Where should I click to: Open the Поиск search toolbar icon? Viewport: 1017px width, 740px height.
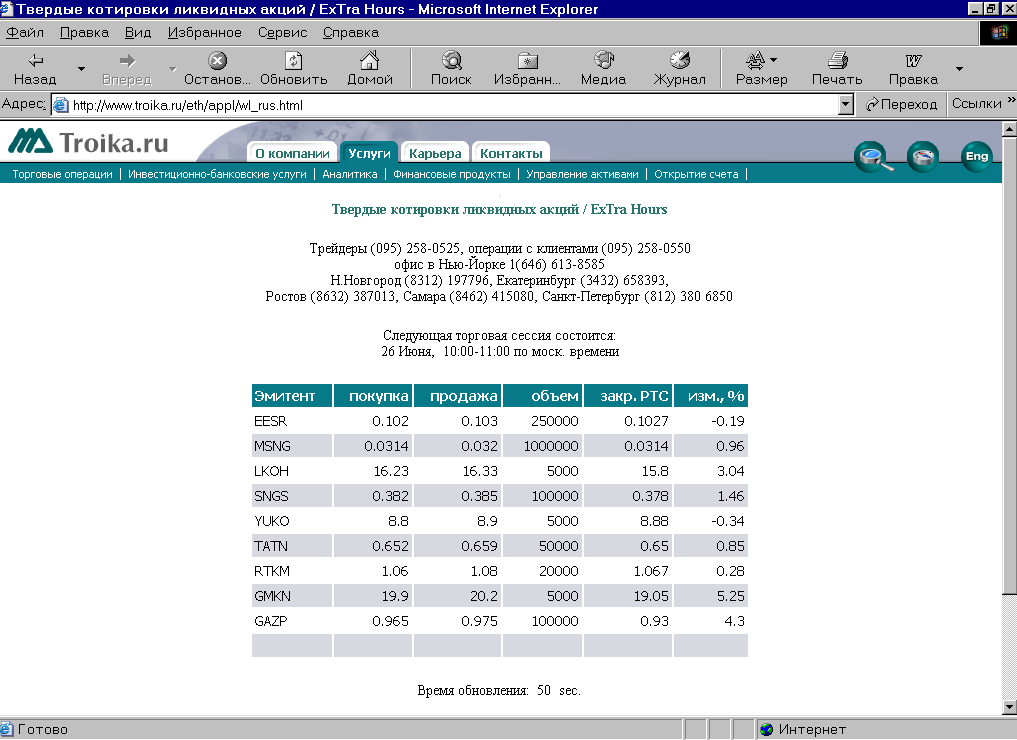tap(451, 61)
